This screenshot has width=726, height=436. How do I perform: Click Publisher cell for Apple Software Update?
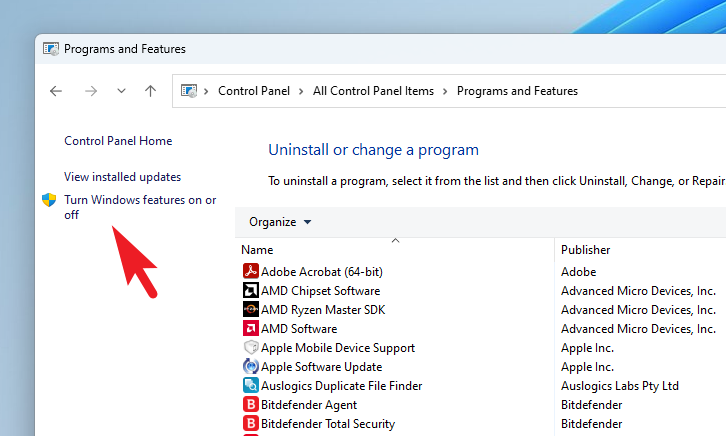588,367
